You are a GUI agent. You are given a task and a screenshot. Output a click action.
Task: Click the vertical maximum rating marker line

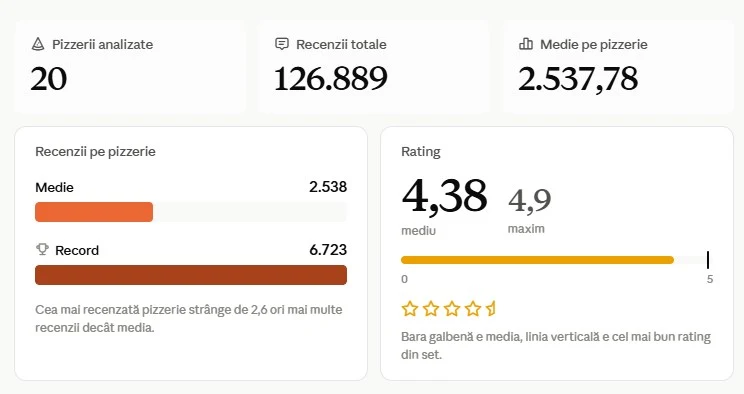(x=707, y=260)
